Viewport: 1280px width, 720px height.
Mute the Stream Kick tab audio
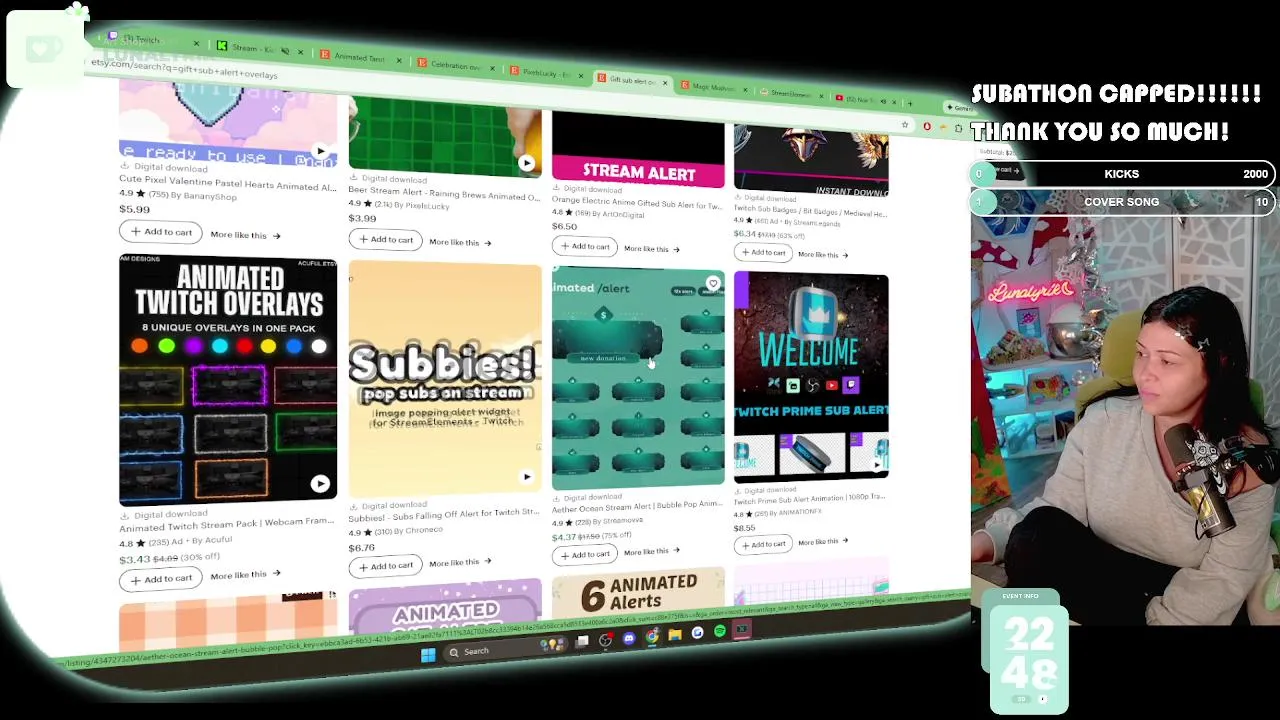285,51
